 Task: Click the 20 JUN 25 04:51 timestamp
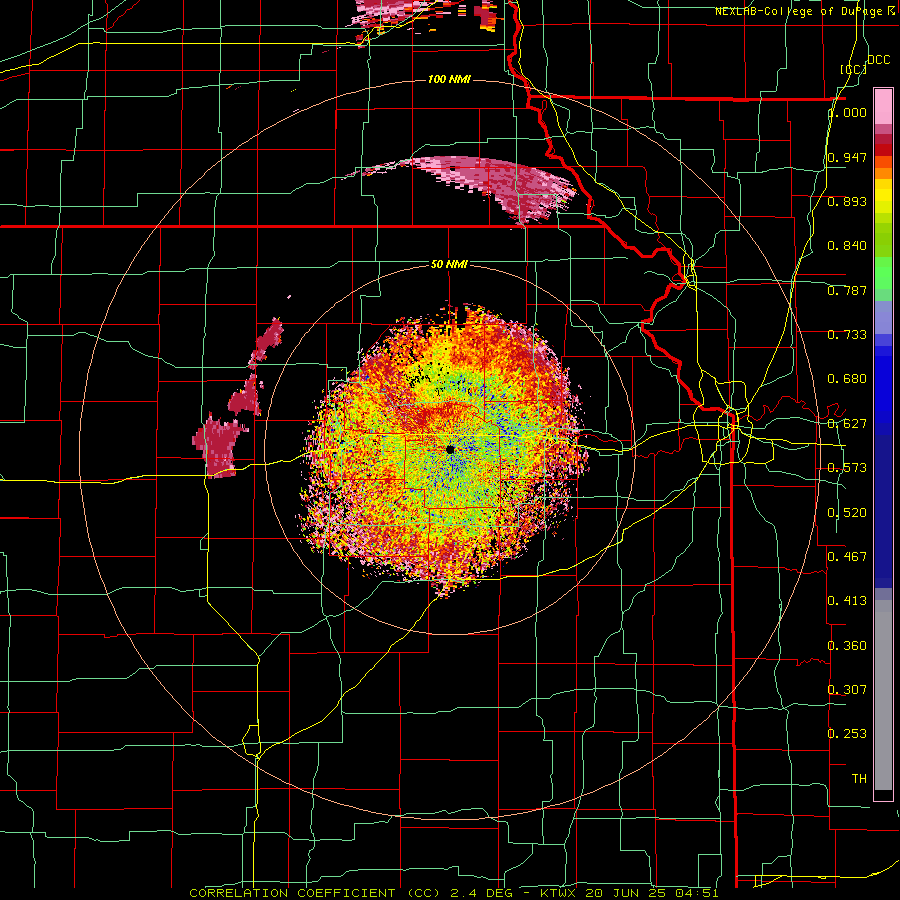652,893
